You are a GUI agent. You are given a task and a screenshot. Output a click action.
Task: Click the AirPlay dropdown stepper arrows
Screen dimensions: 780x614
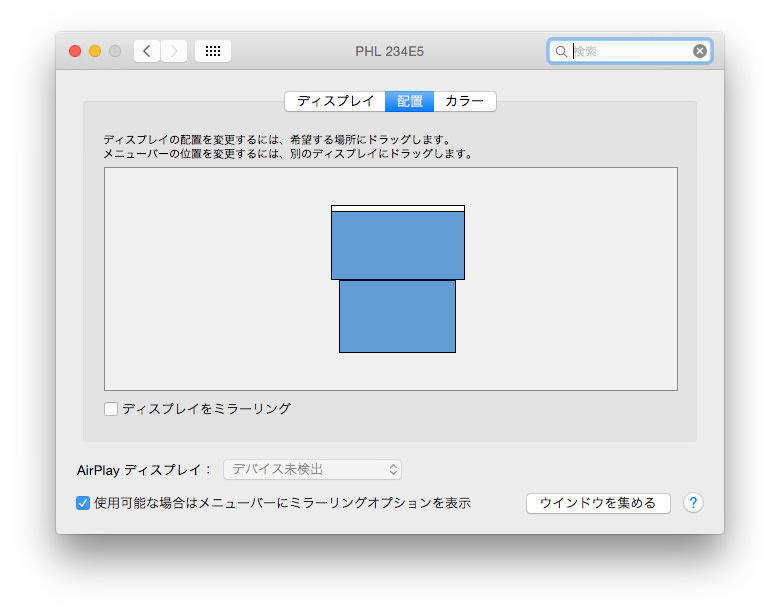[x=393, y=469]
